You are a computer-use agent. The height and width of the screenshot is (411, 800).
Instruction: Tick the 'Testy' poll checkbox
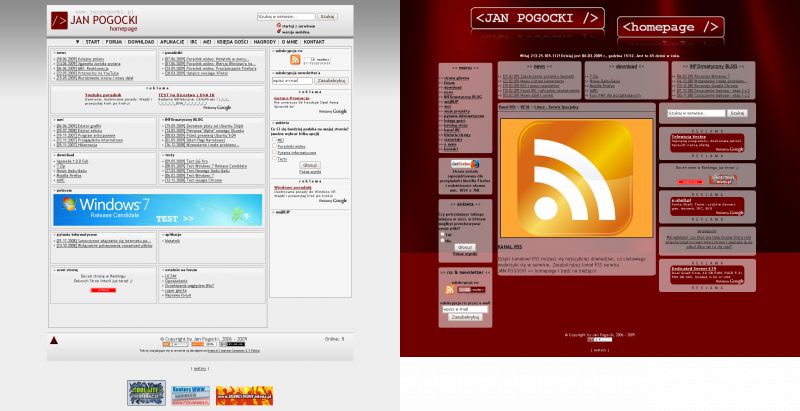274,159
